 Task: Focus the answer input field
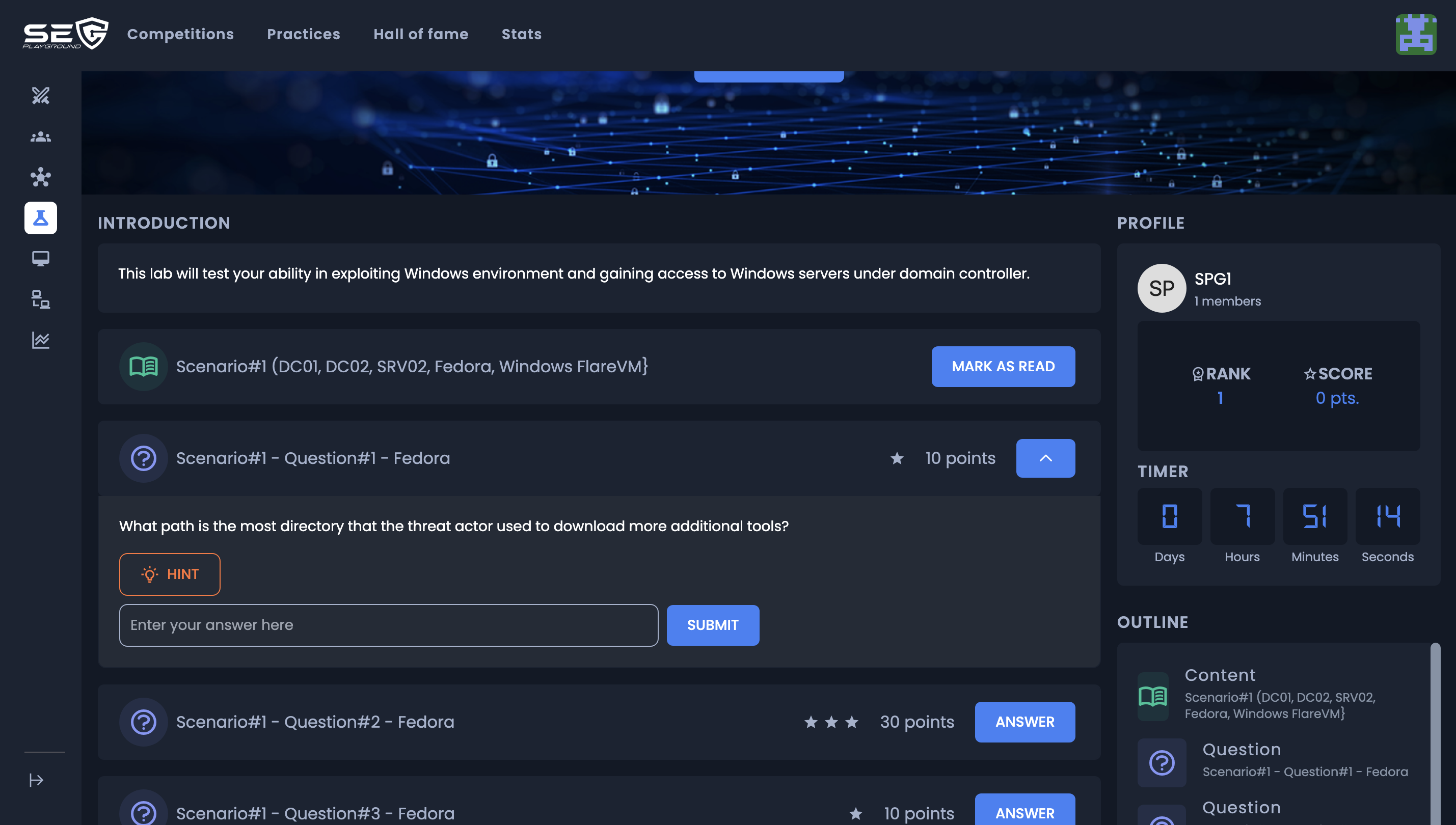click(388, 625)
